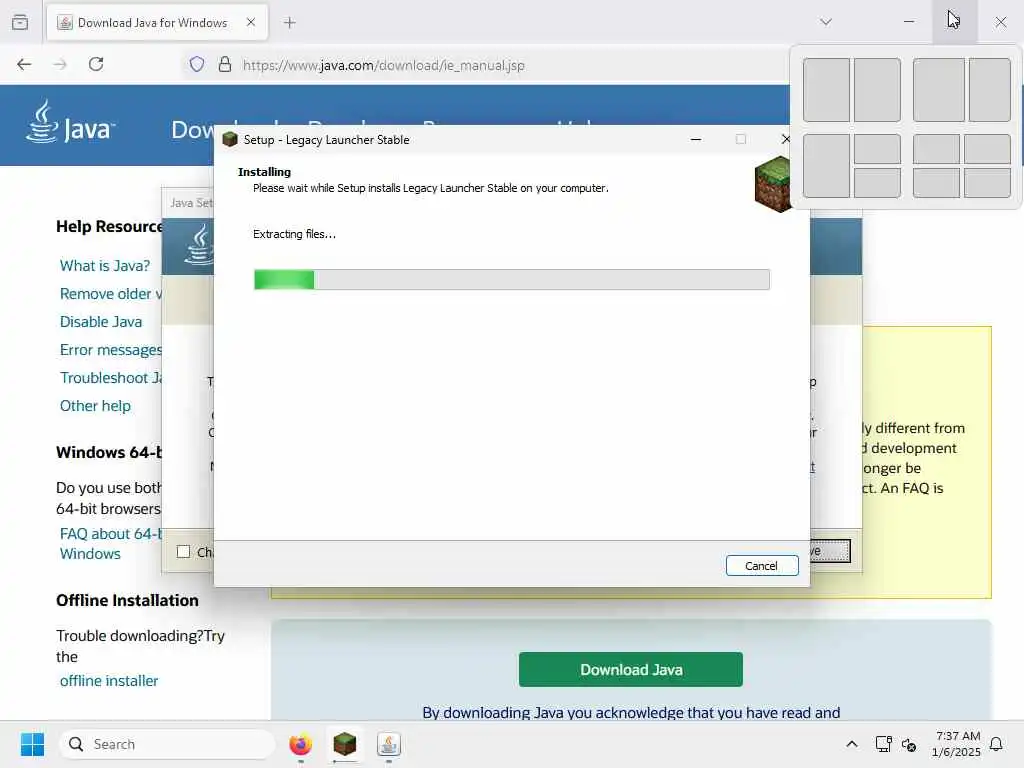This screenshot has width=1024, height=768.
Task: Click the Download Java green button
Action: point(631,669)
